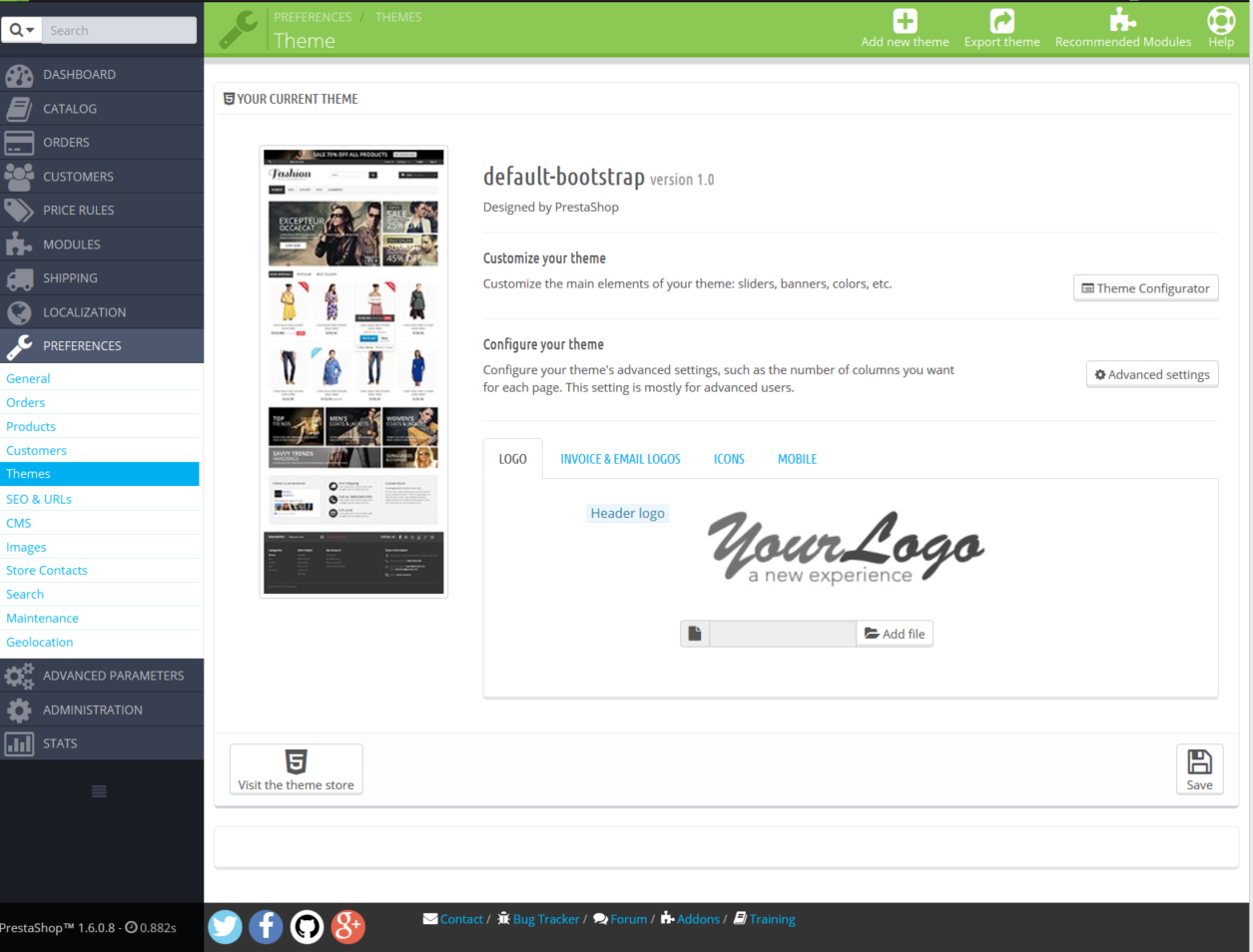Click the Save floppy disk icon
The height and width of the screenshot is (952, 1253).
coord(1199,762)
